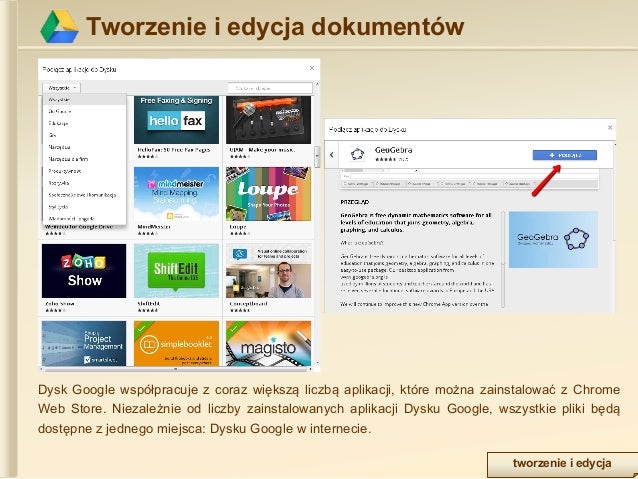
Task: Click star rating below UJAM app
Action: tap(239, 156)
